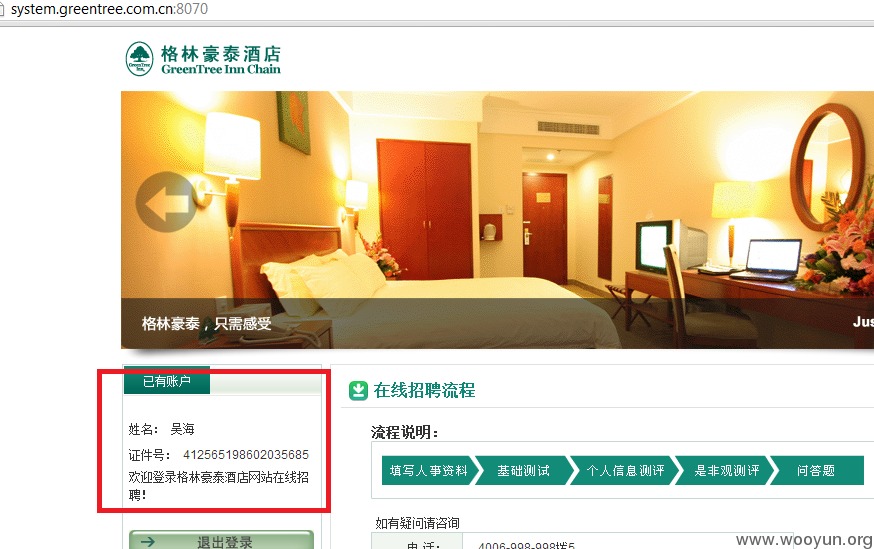Click the 格林豪泰酒店 brand name text
The width and height of the screenshot is (874, 549).
click(221, 54)
